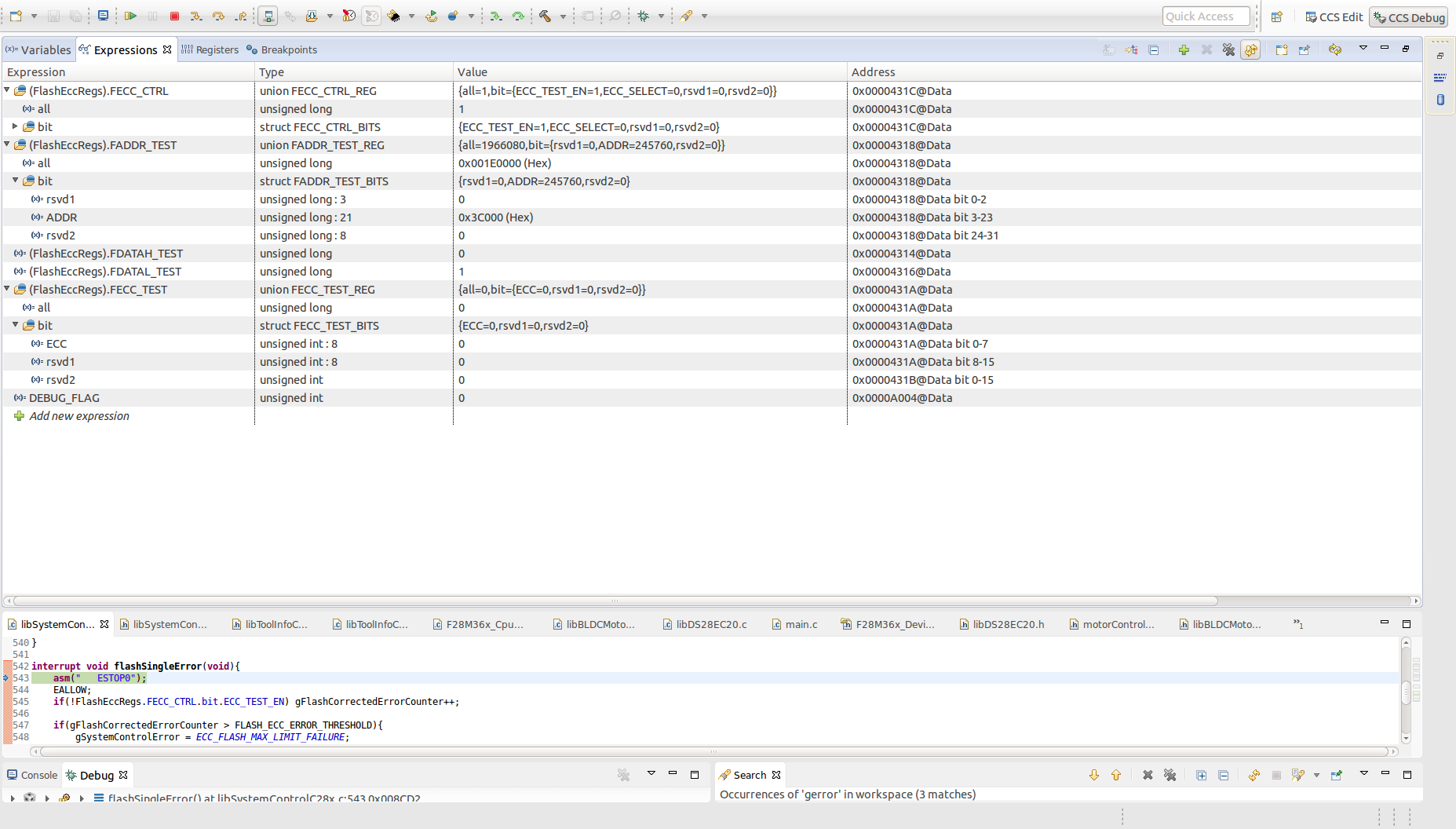The image size is (1456, 829).
Task: Switch to CCS Debug perspective
Action: (1409, 17)
